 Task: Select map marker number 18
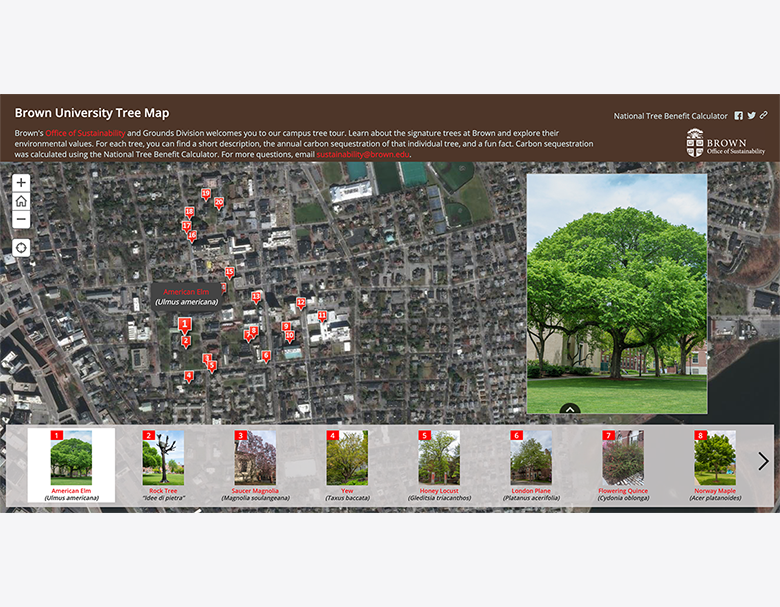[189, 212]
